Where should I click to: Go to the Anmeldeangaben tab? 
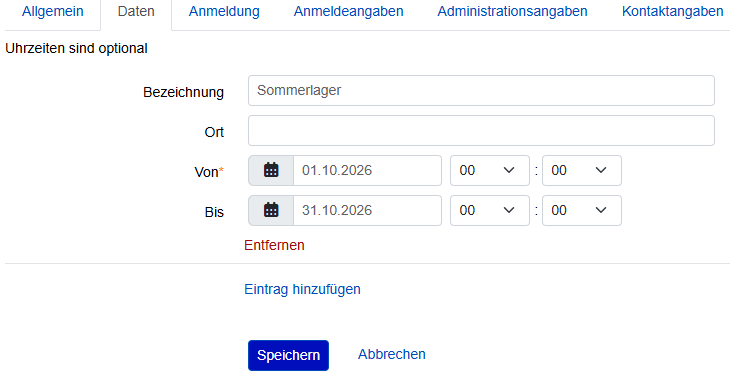coord(348,12)
